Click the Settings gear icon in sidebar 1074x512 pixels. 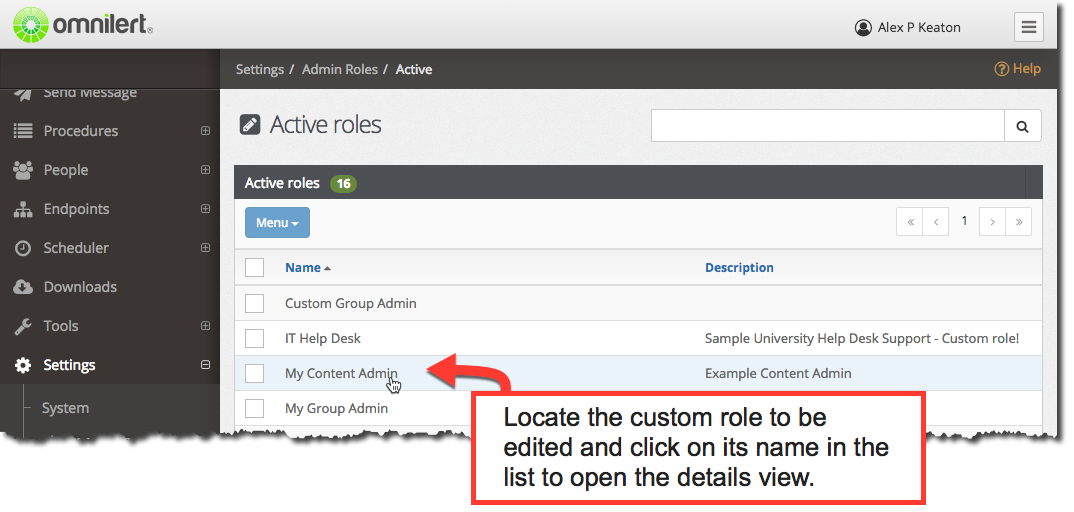(23, 365)
